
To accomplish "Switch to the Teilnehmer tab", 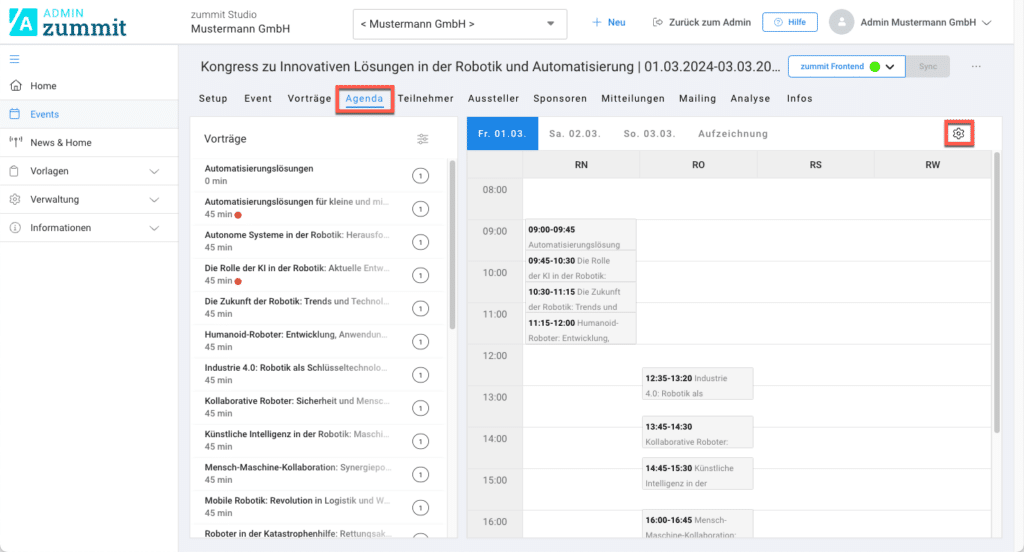I will click(x=425, y=99).
